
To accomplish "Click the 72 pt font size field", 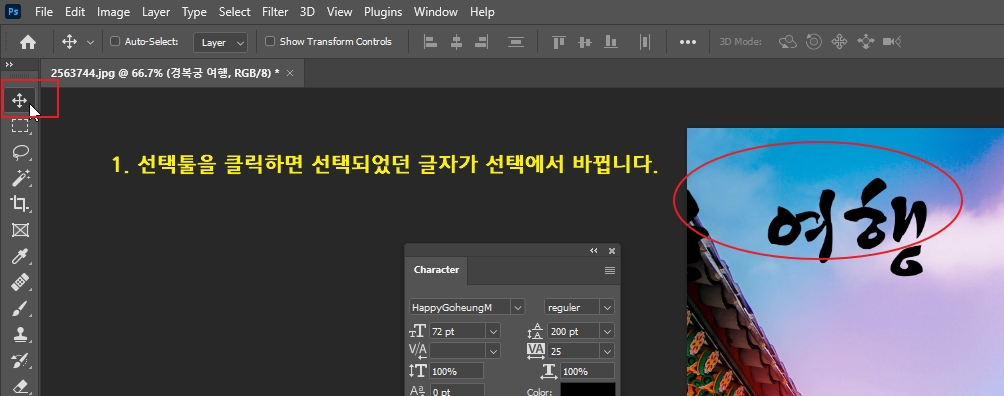I will click(x=458, y=332).
